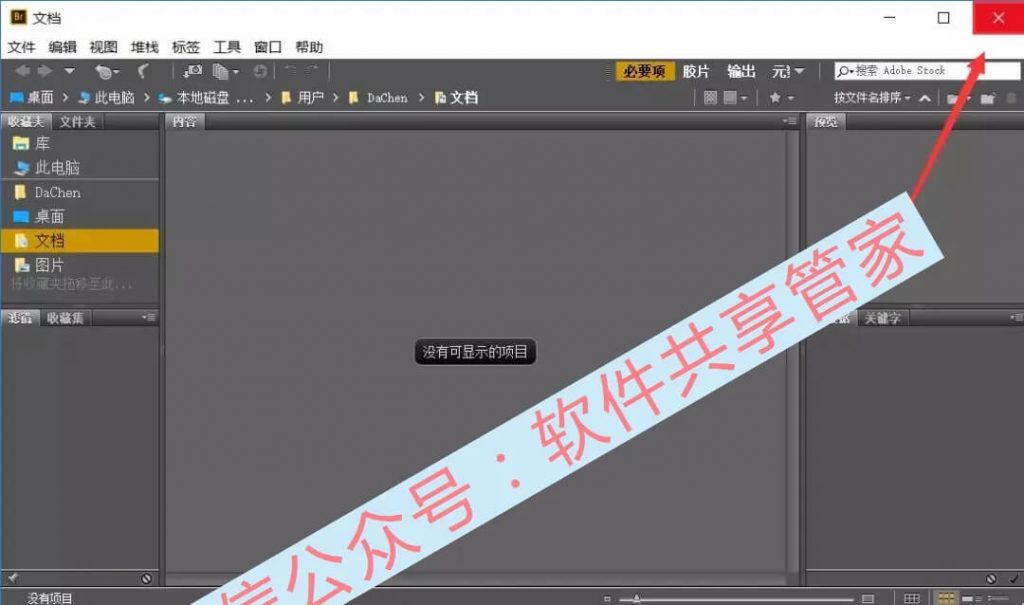Switch to 必要项 workspace
Screen dimensions: 1024x605
[x=644, y=71]
